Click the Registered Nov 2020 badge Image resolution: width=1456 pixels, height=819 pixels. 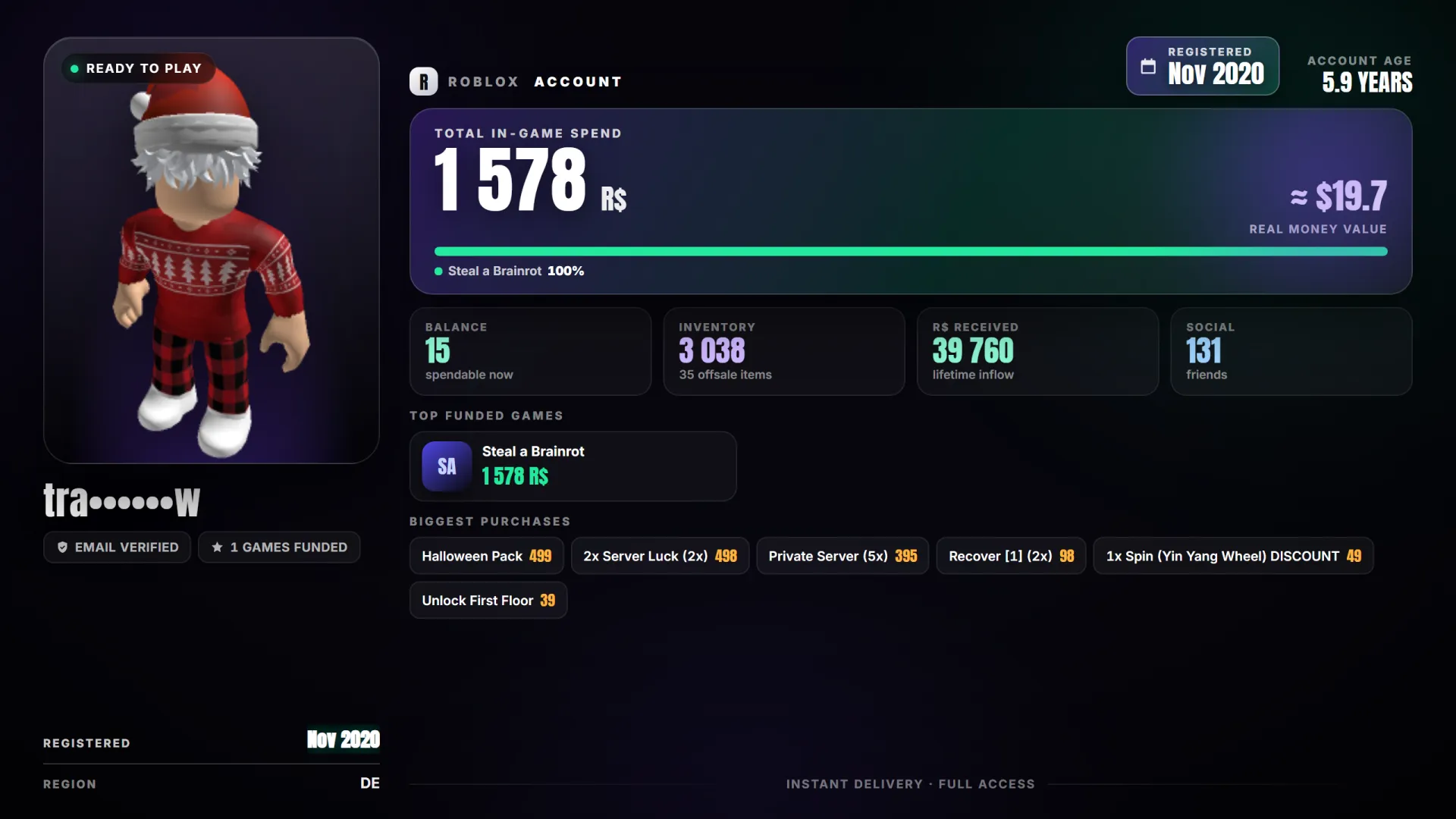coord(1202,66)
